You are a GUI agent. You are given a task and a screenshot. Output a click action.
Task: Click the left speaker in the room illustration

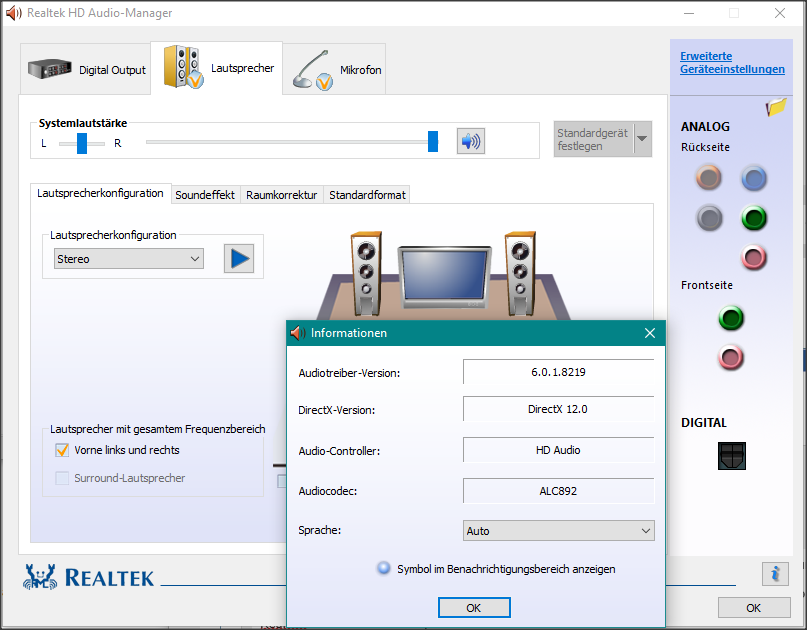pos(366,273)
